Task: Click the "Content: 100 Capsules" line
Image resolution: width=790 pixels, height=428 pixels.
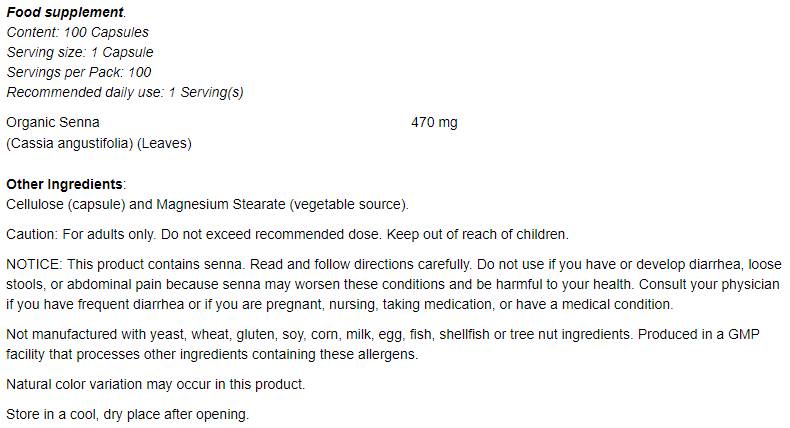Action: (77, 32)
